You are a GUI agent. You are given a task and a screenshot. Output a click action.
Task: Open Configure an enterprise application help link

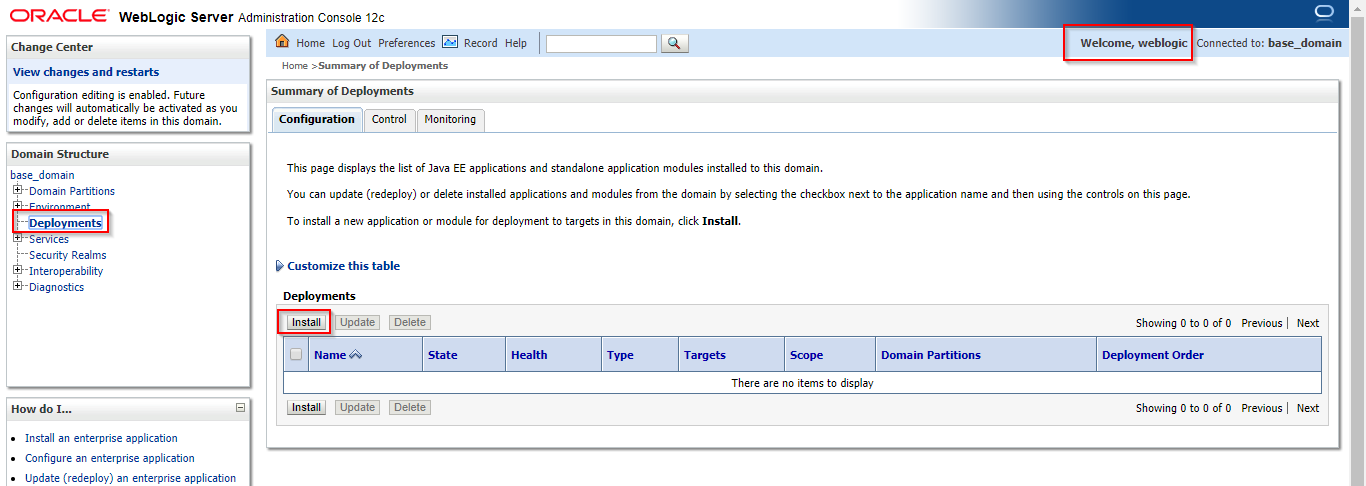point(110,458)
